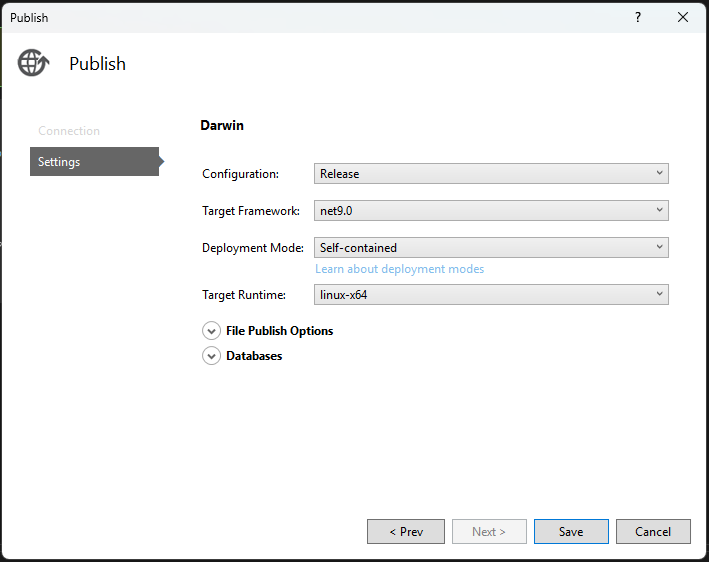Click the question mark help button
Image resolution: width=709 pixels, height=562 pixels.
pos(638,17)
